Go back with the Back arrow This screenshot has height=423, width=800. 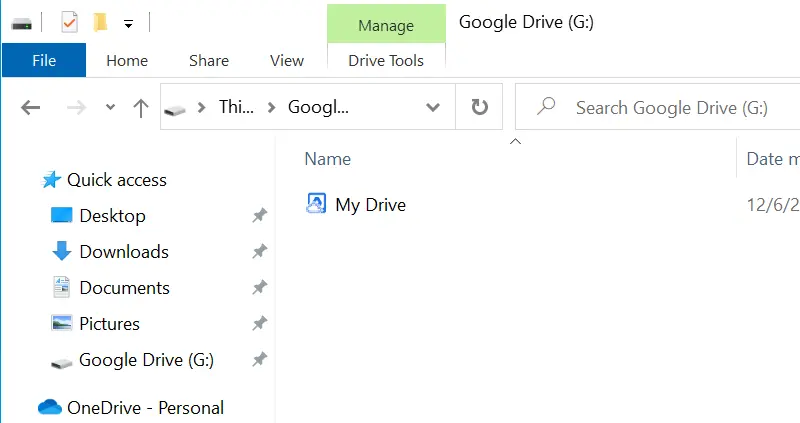(31, 107)
